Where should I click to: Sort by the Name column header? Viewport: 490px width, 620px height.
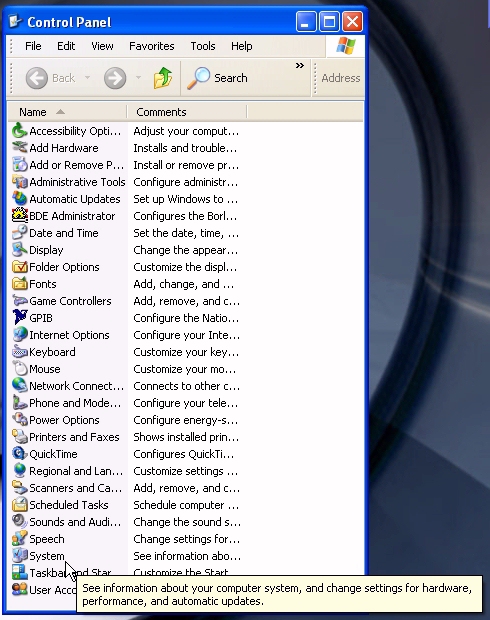(x=67, y=112)
